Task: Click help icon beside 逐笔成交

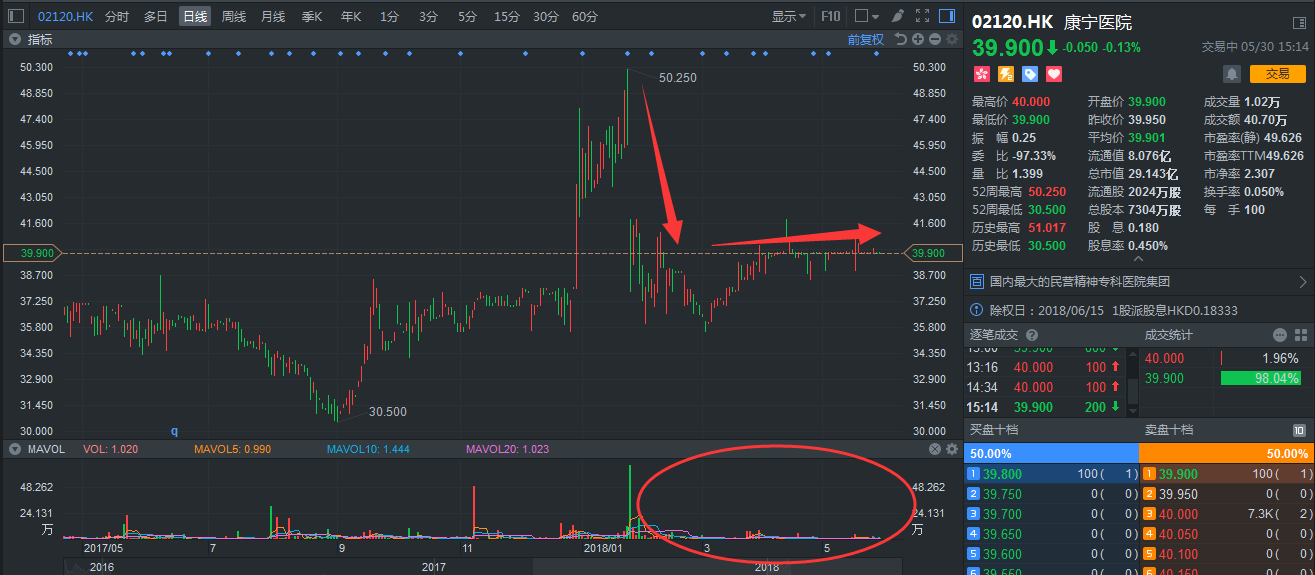Action: coord(1032,335)
